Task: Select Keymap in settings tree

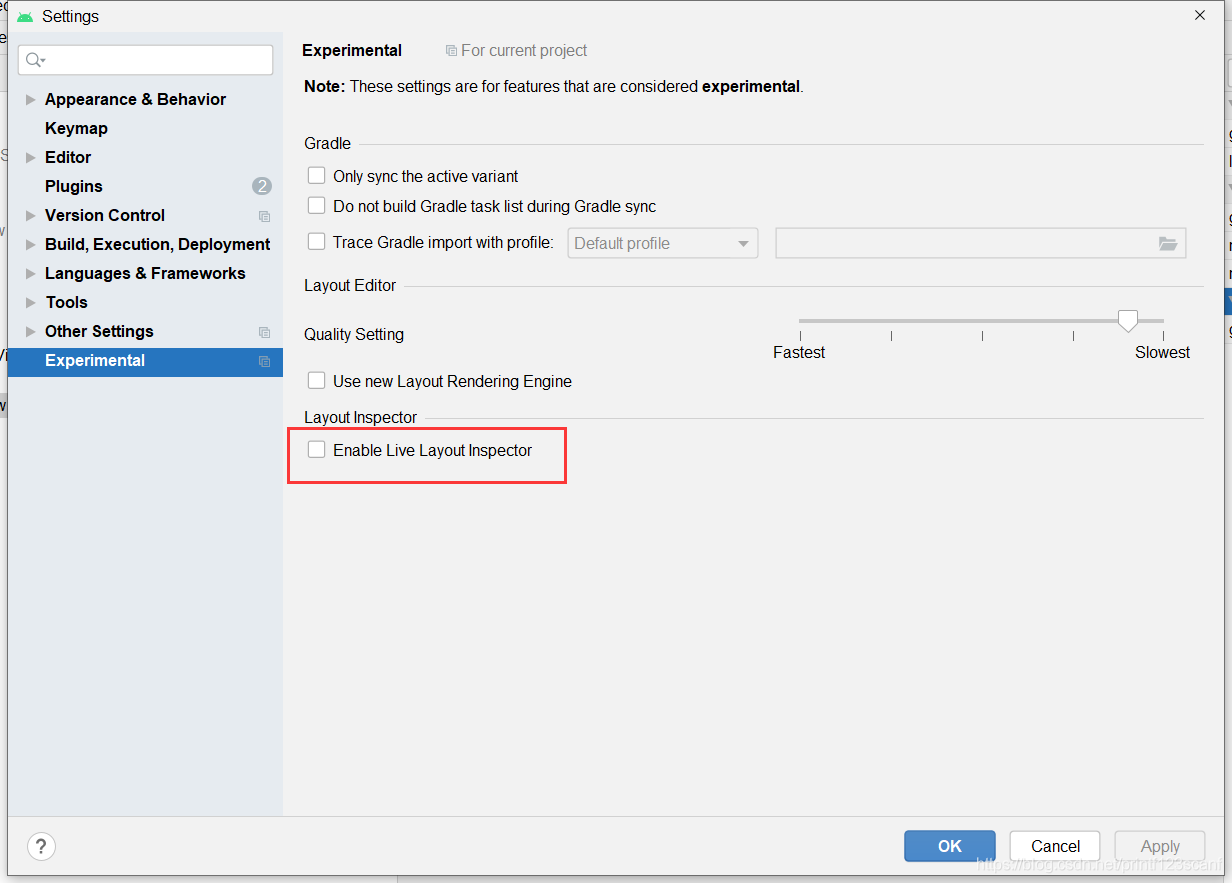Action: tap(76, 128)
